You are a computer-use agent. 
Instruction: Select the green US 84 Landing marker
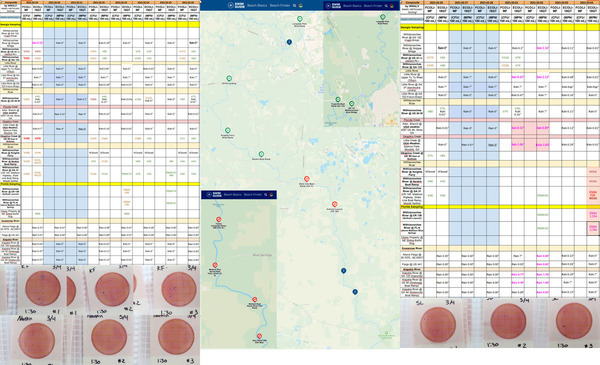pos(229,78)
